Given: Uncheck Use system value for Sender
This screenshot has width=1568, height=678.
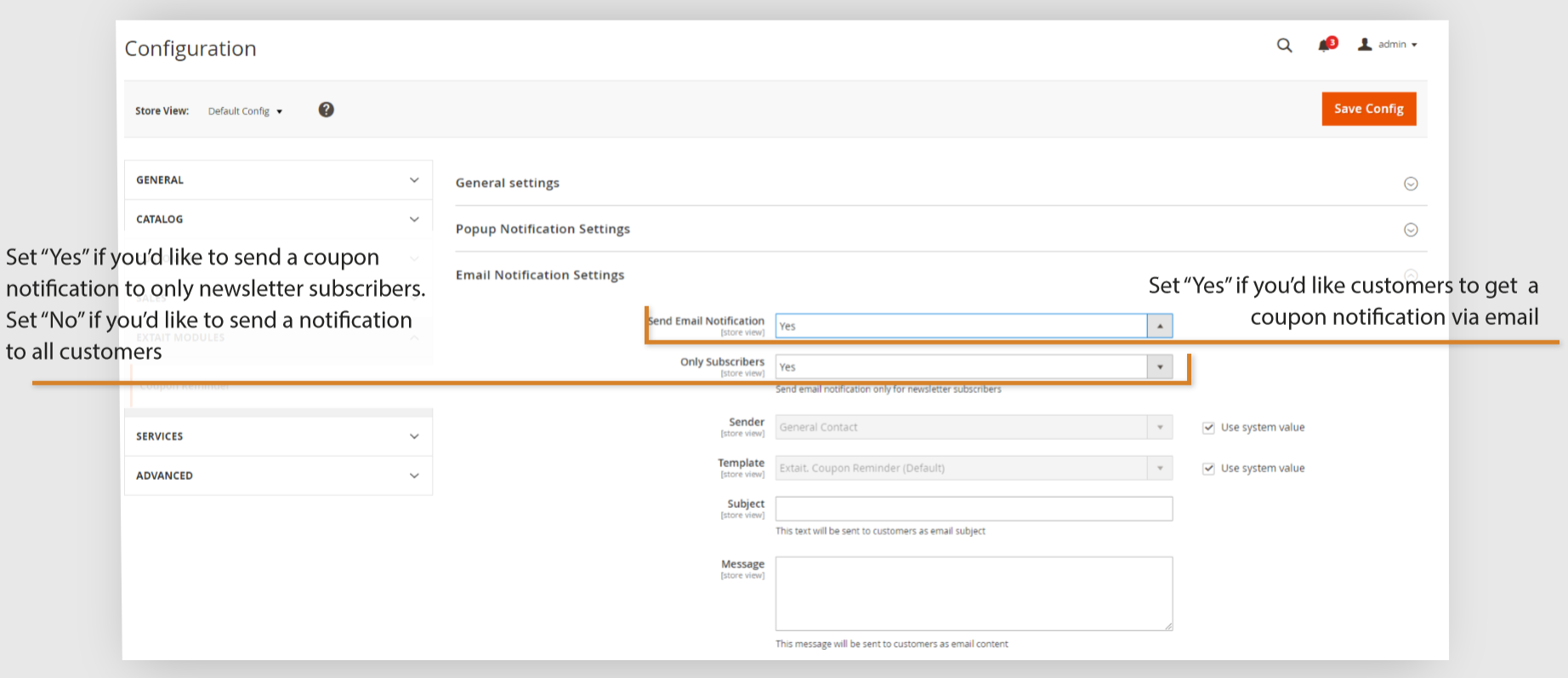Looking at the screenshot, I should tap(1208, 428).
